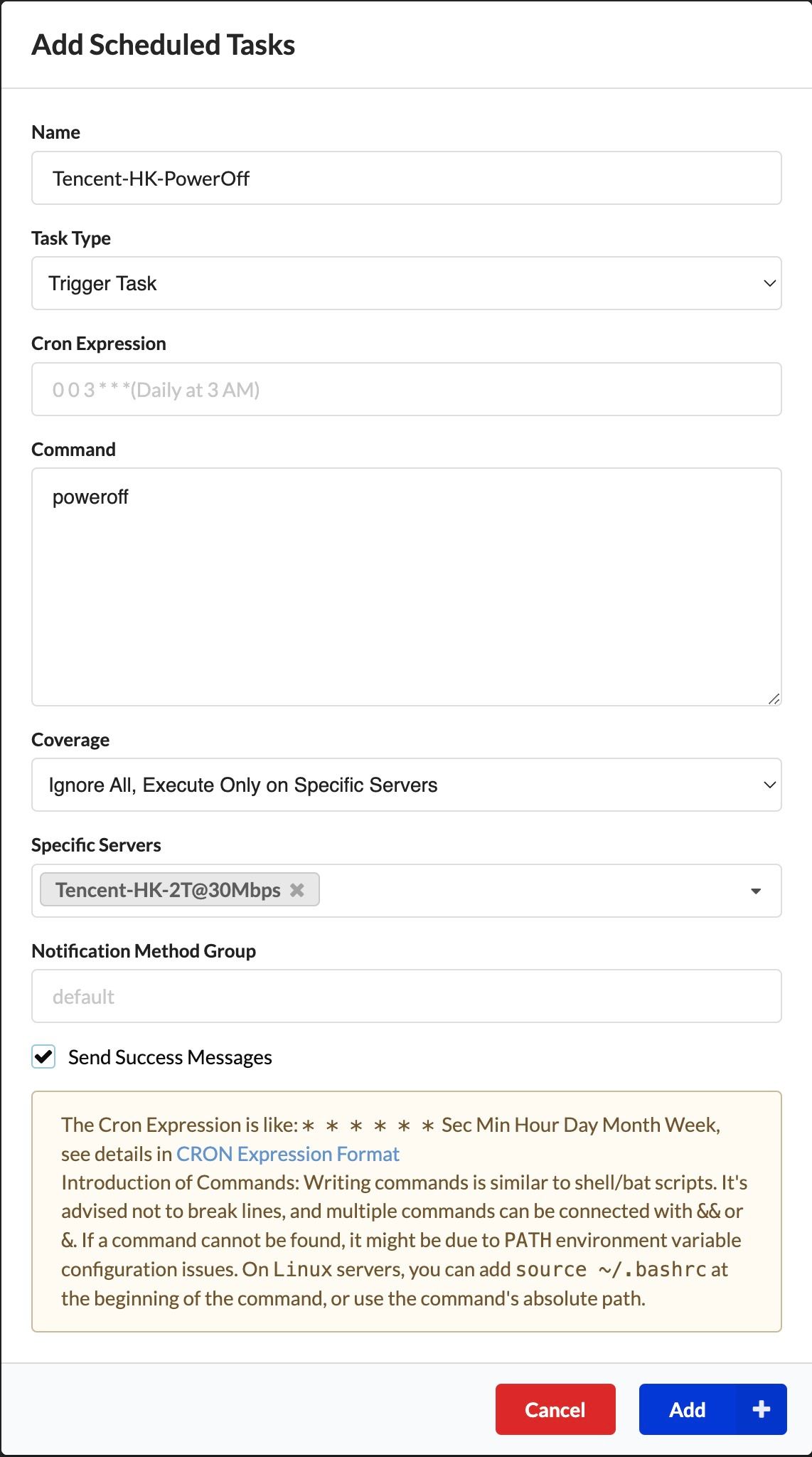
Task: Click the Cron Expression input field
Action: click(x=406, y=389)
